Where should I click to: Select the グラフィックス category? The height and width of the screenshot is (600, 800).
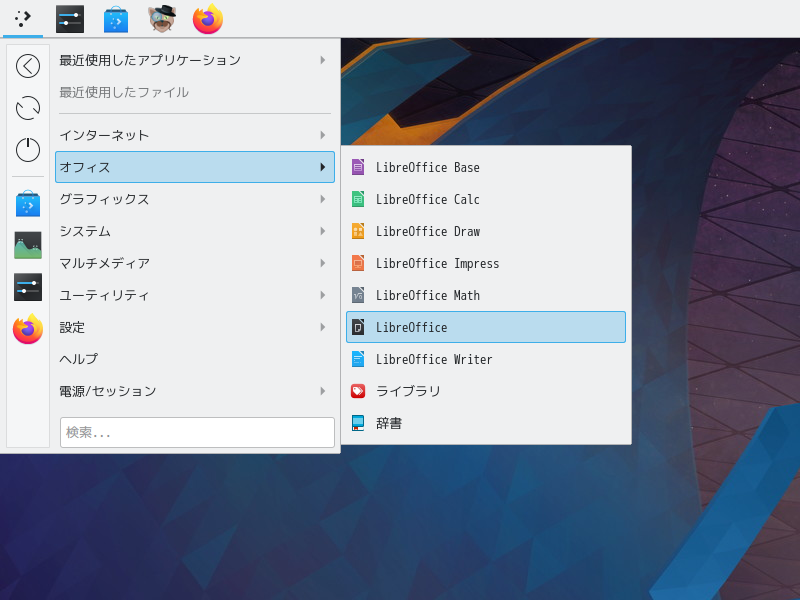click(x=195, y=199)
